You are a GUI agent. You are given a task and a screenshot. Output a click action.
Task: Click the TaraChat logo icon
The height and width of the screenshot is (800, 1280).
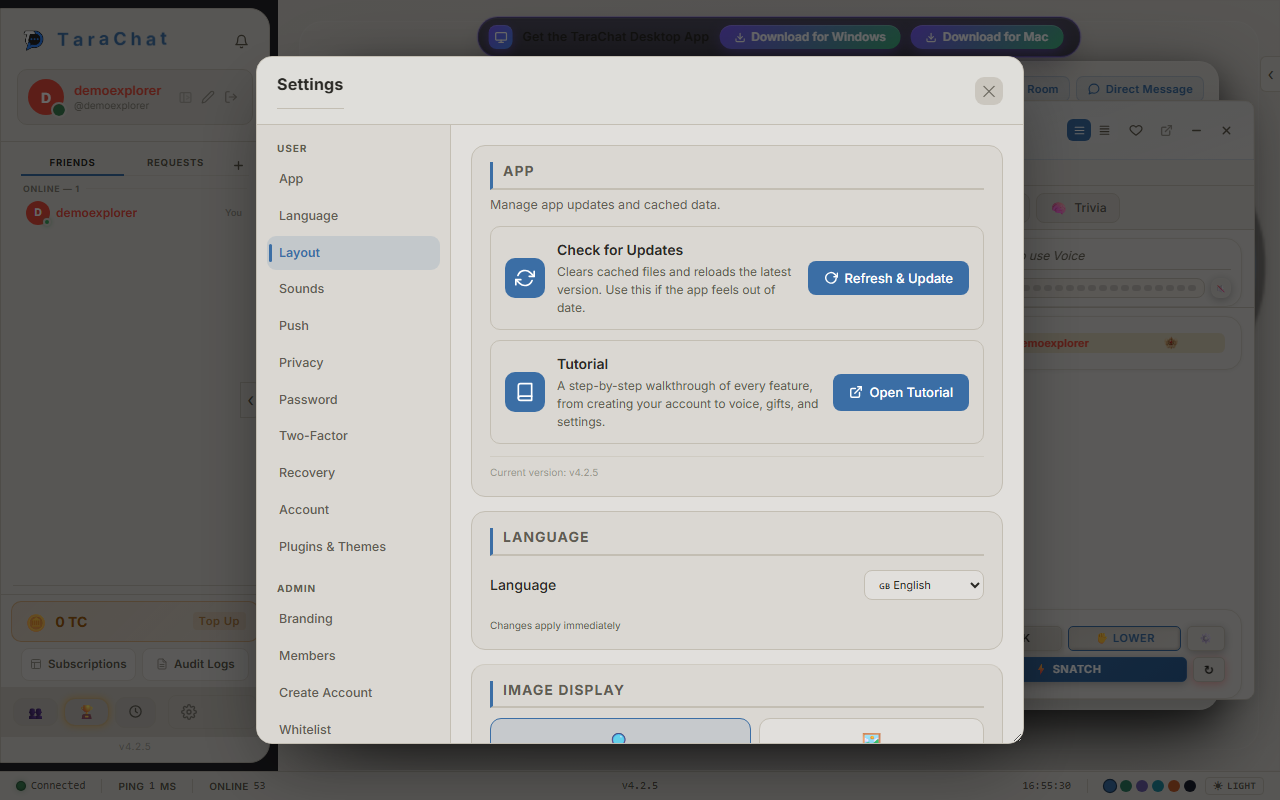pyautogui.click(x=34, y=40)
